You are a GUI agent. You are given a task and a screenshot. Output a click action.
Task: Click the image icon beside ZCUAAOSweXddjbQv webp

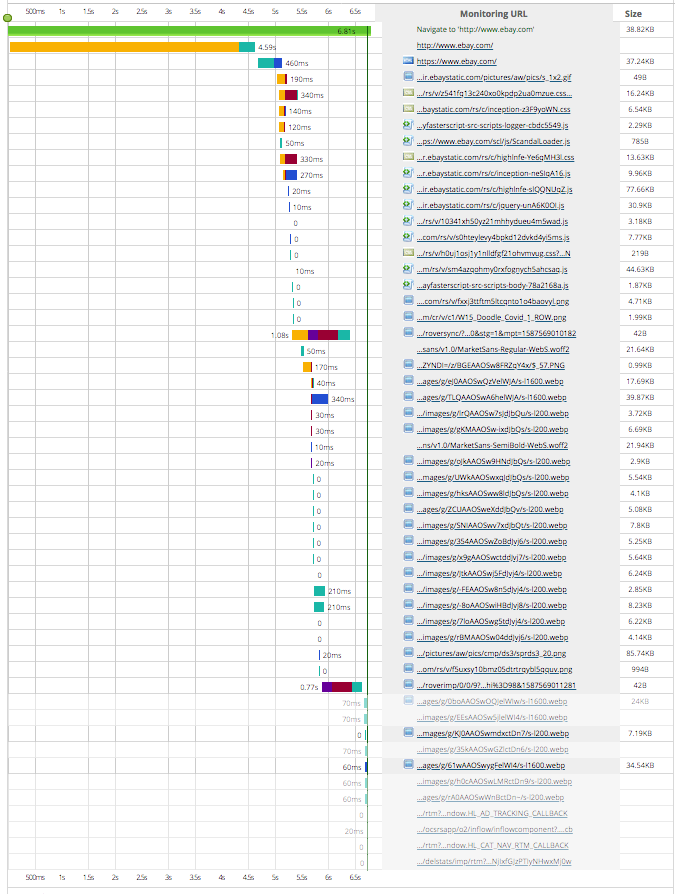(x=408, y=508)
